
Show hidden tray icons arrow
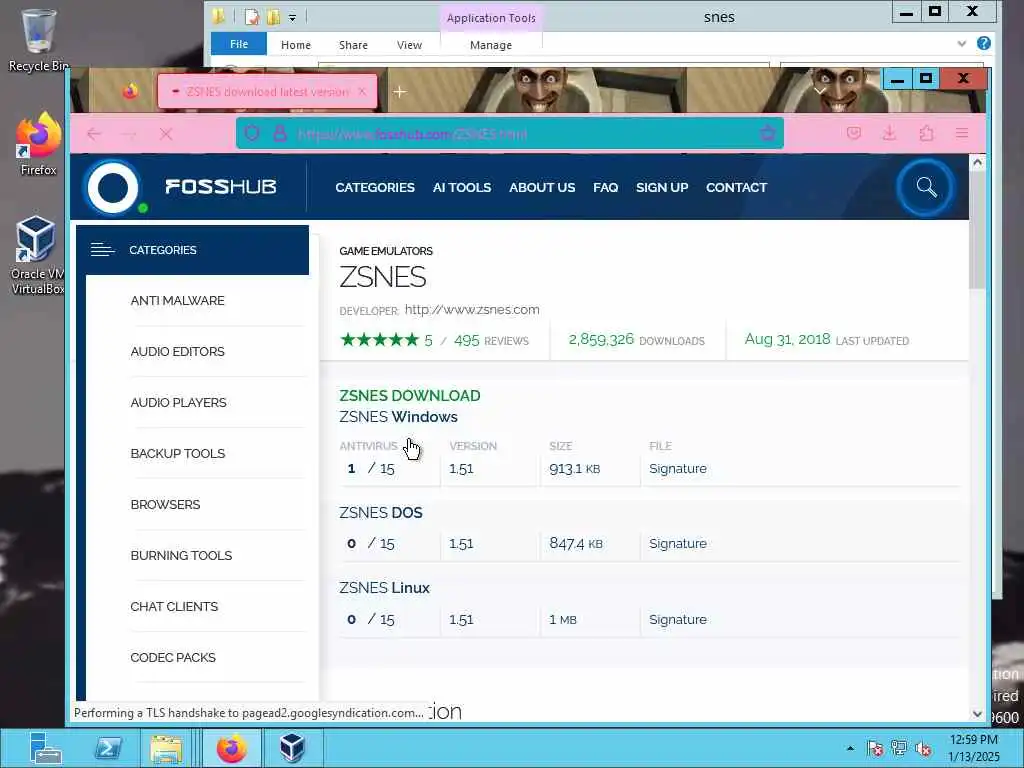point(850,748)
